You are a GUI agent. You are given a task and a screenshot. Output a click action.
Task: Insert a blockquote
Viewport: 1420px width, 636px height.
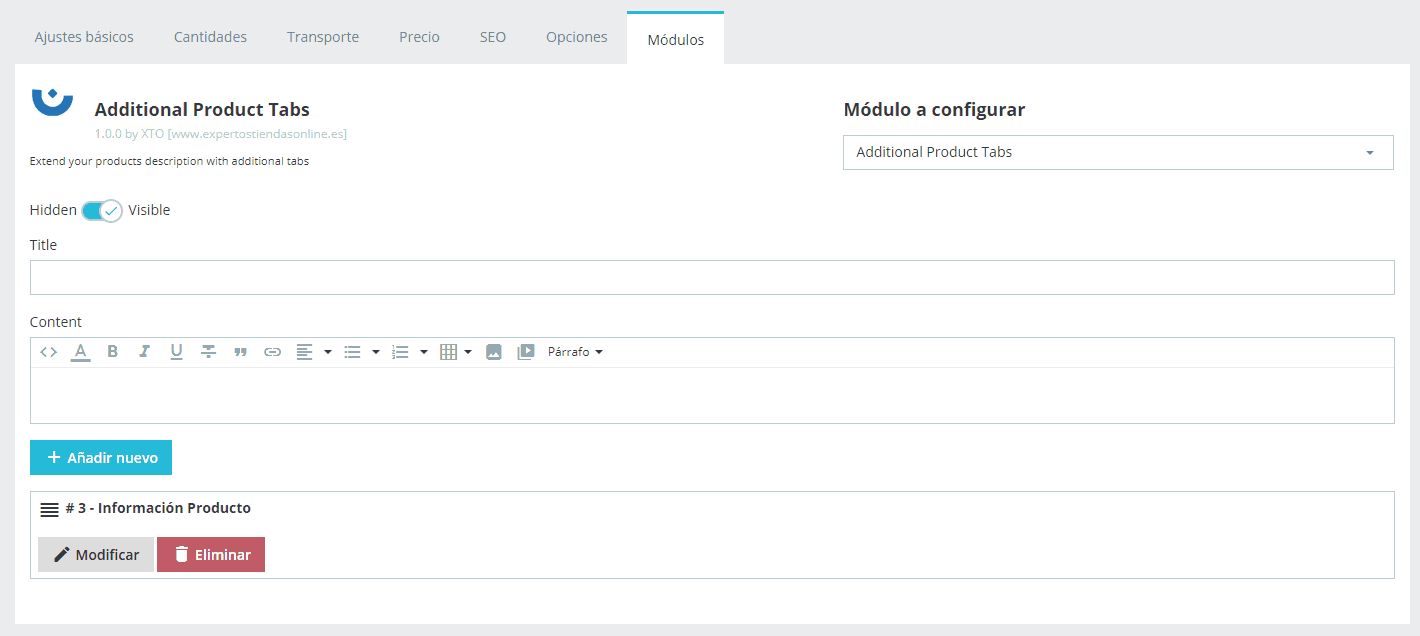coord(240,352)
